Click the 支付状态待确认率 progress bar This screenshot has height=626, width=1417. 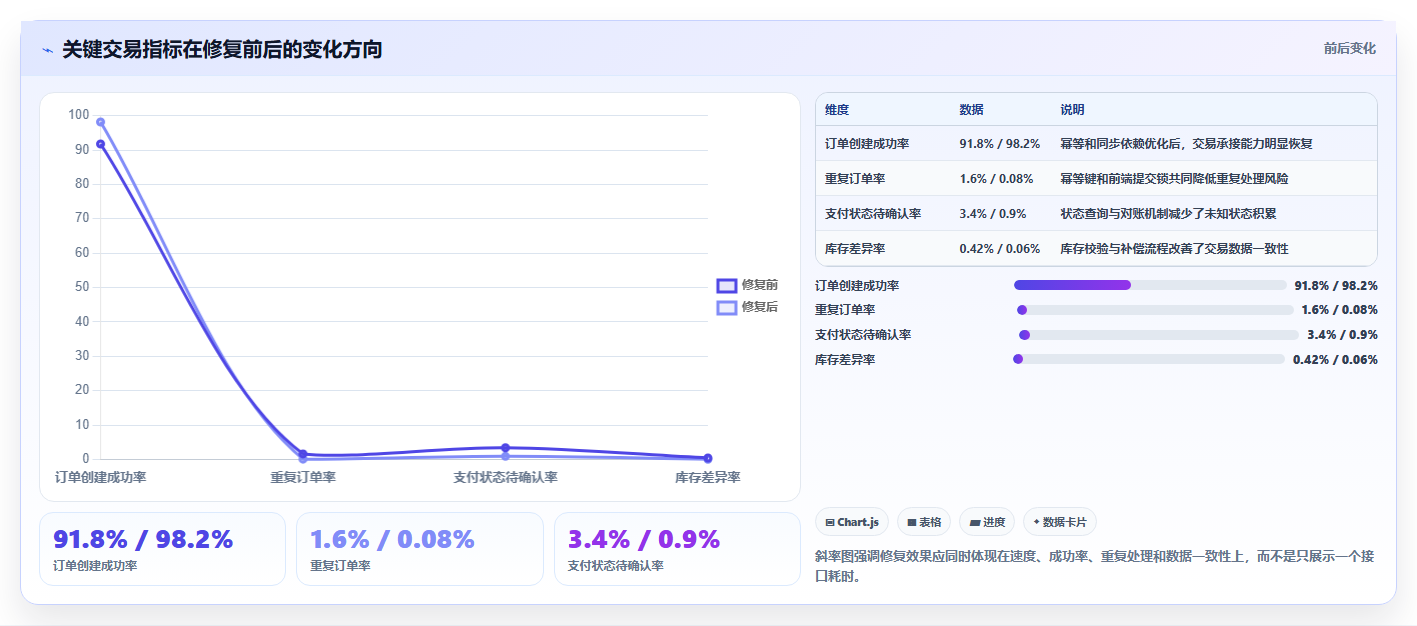tap(1159, 335)
